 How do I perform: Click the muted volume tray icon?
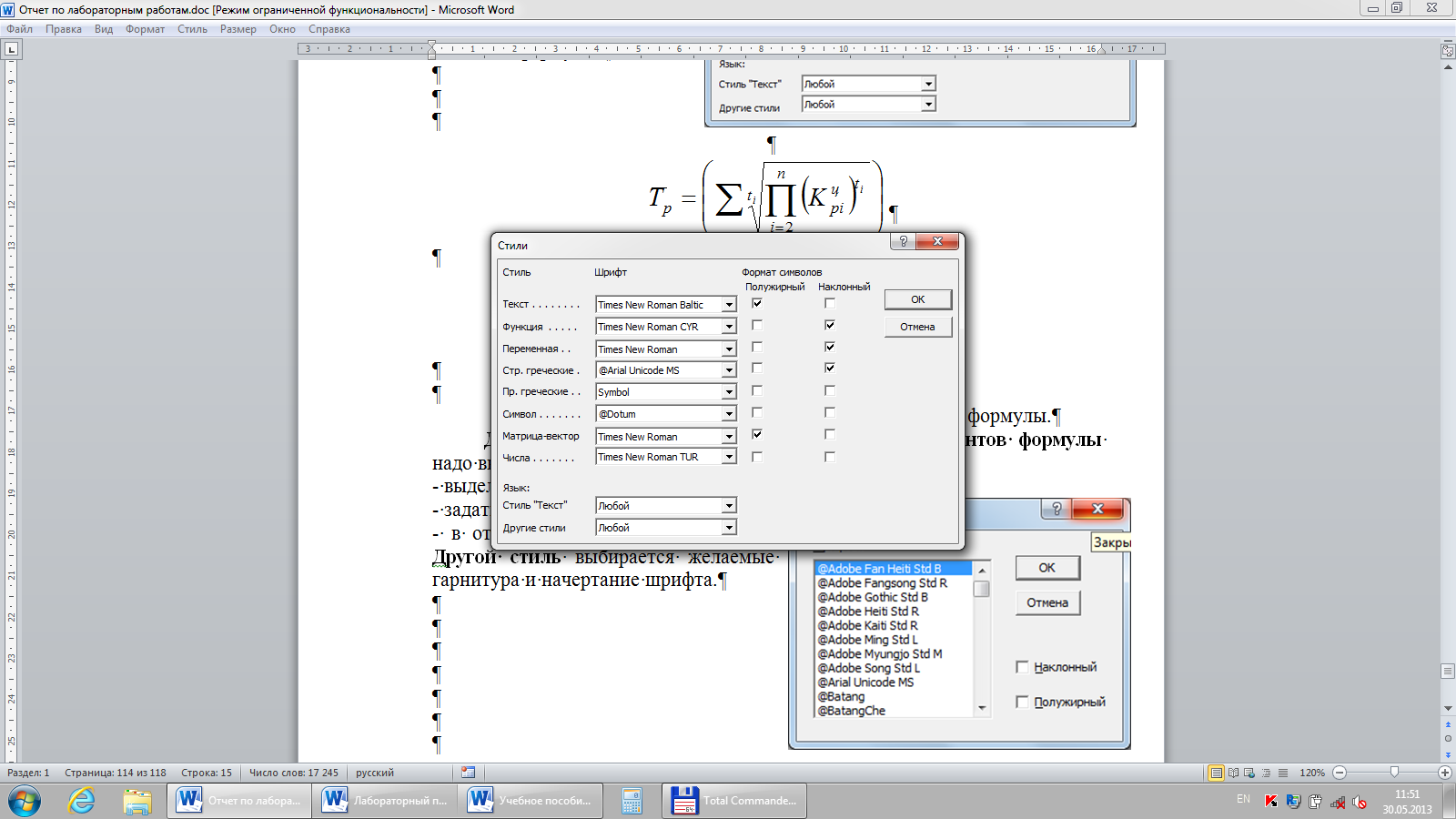(1359, 802)
